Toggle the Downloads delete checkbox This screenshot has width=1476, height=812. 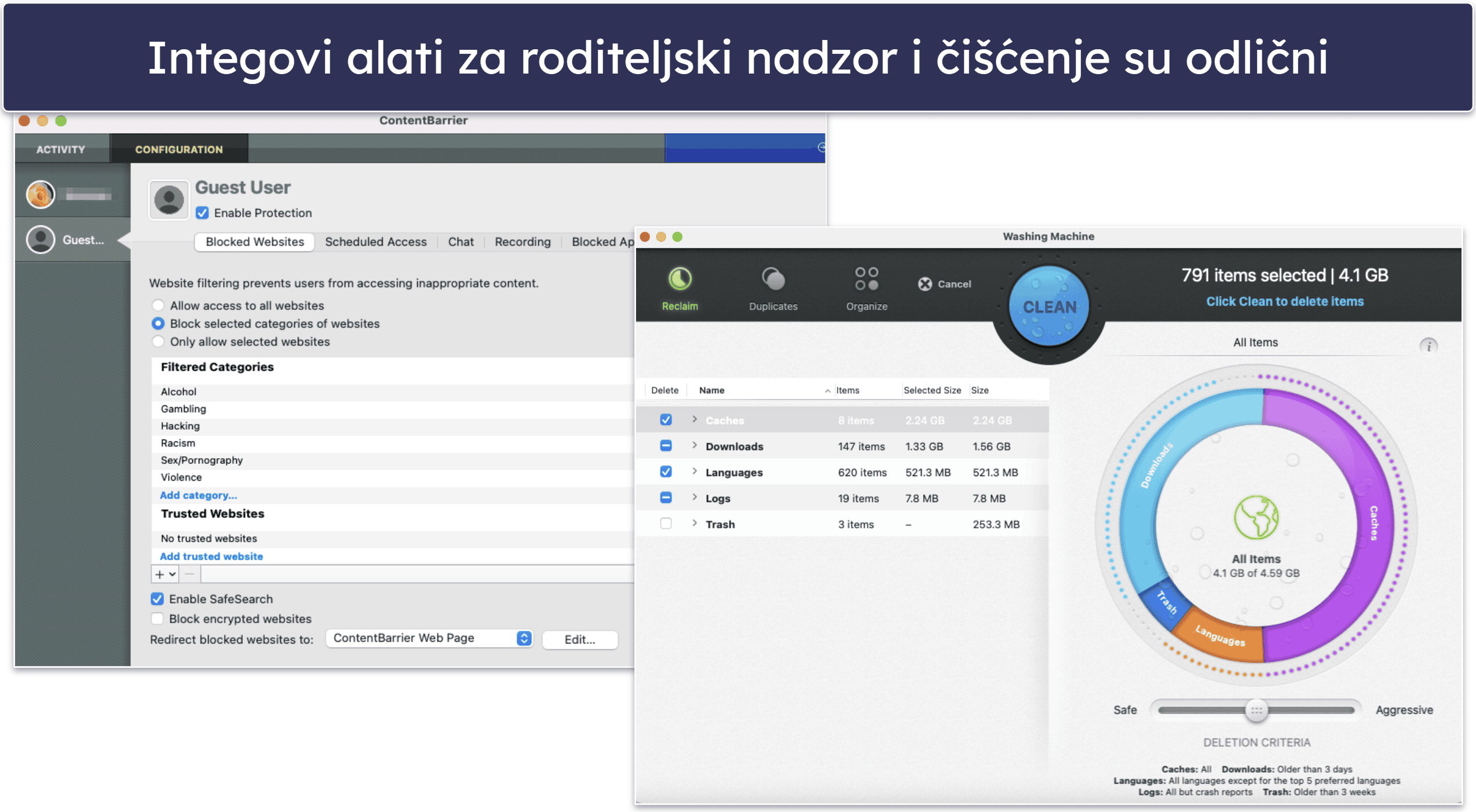pos(666,446)
